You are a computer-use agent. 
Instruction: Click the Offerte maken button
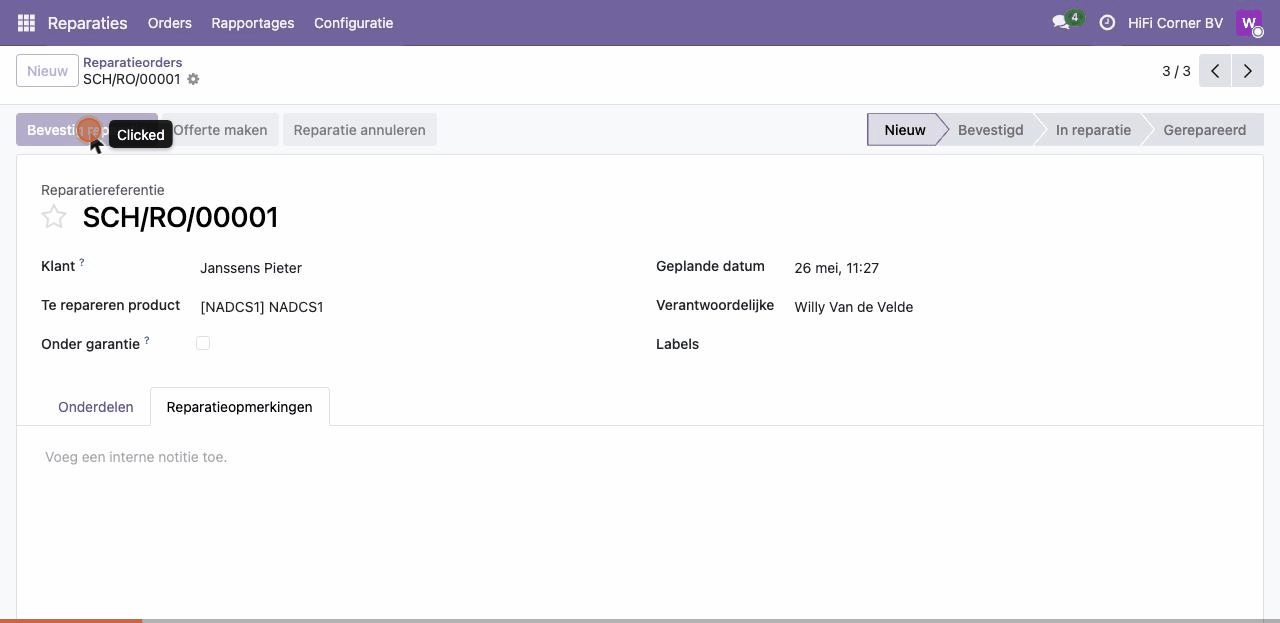click(220, 130)
